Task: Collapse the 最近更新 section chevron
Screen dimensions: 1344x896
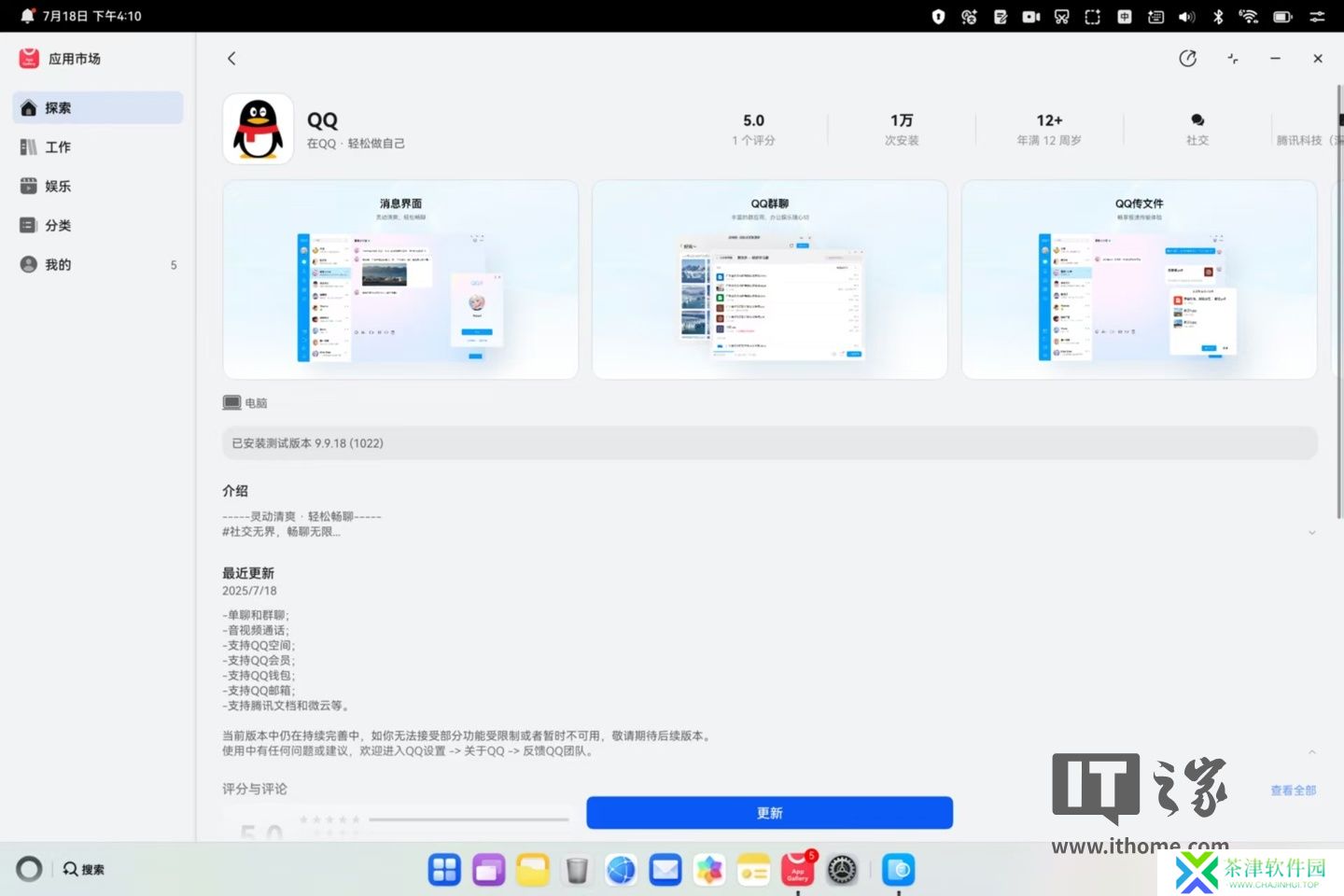Action: click(1311, 751)
